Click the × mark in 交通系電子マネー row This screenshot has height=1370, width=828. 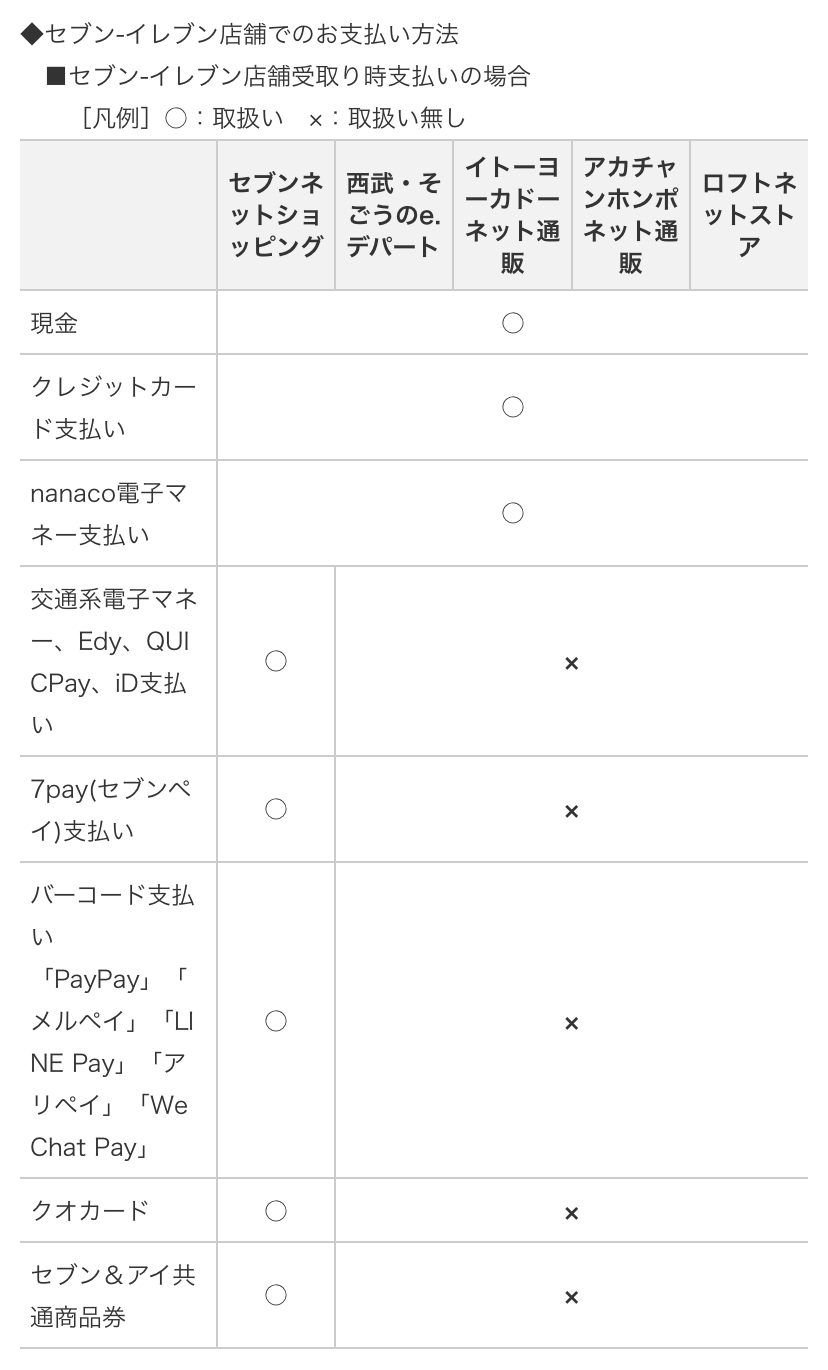[x=571, y=663]
